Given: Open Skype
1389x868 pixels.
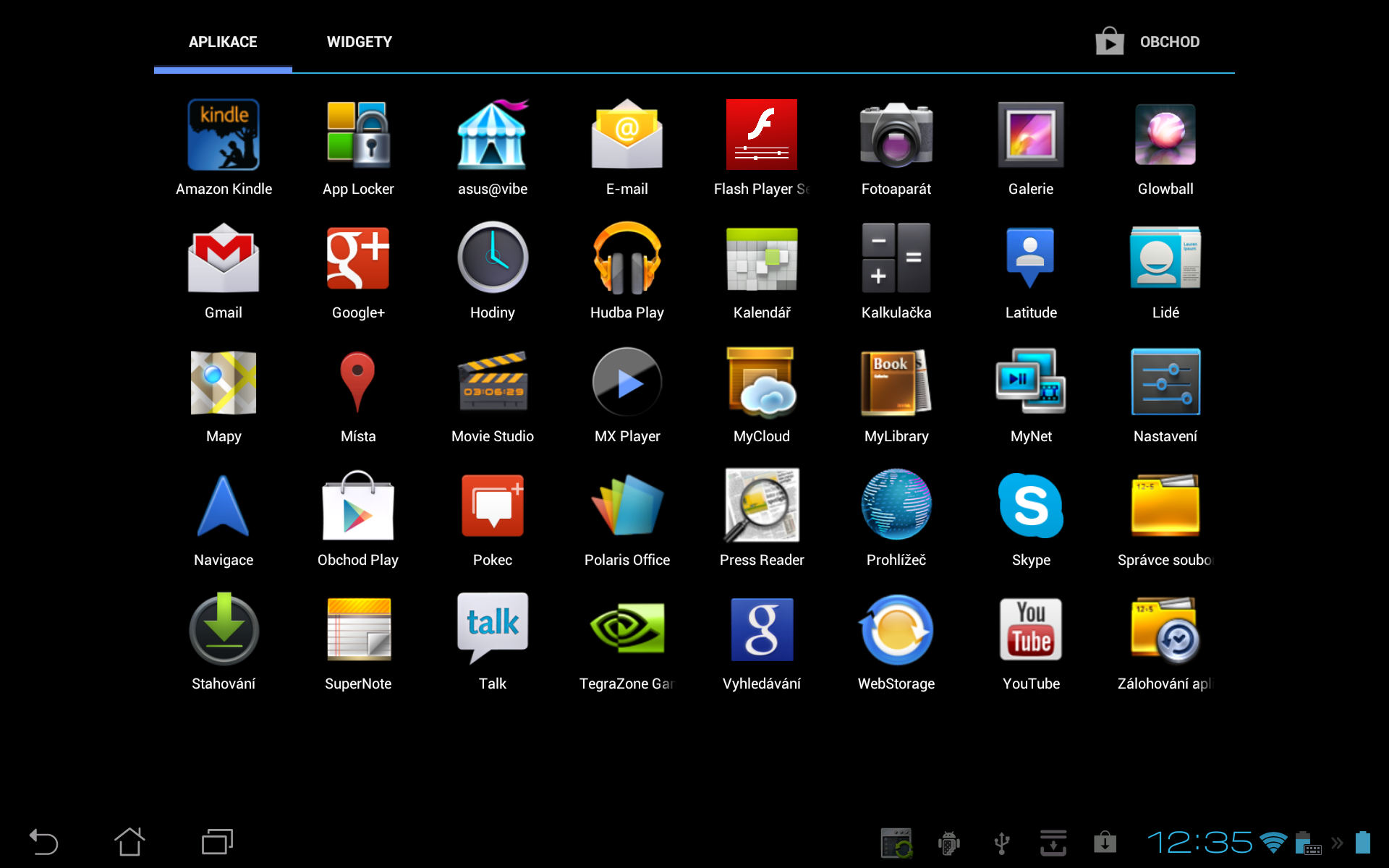Looking at the screenshot, I should pyautogui.click(x=1030, y=506).
